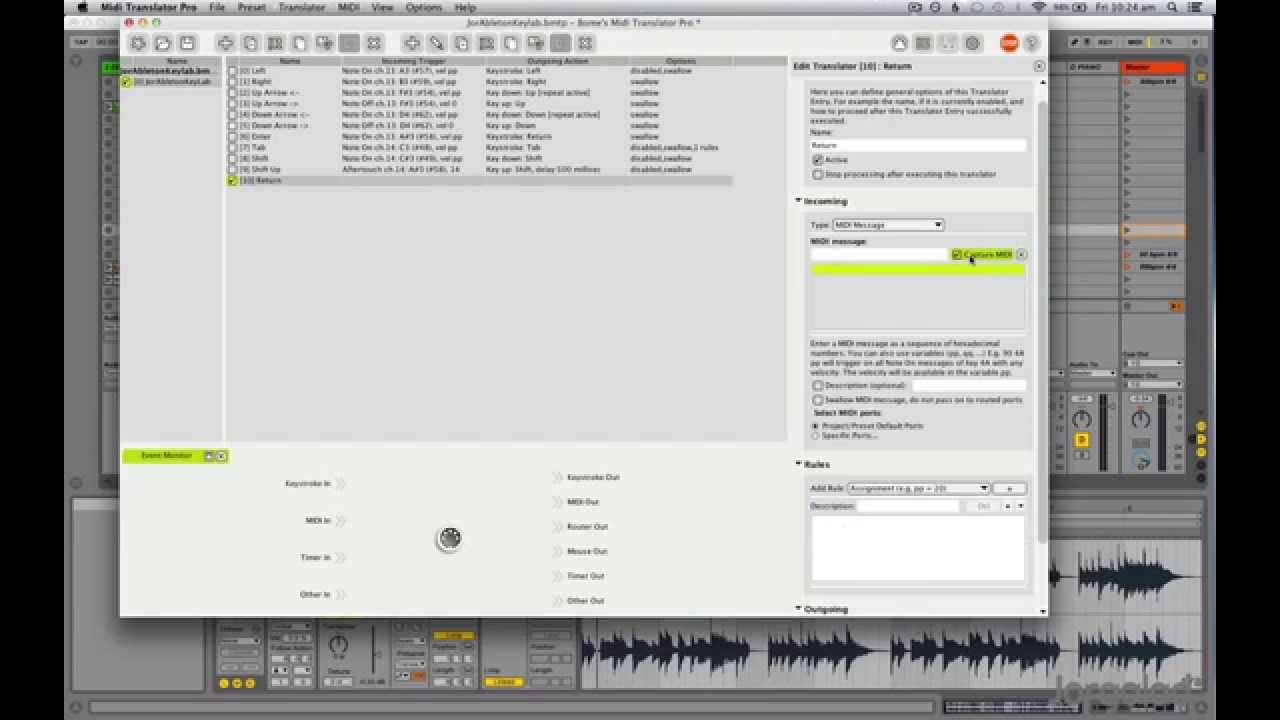
Task: Click the 'Mouse Out' monitor label
Action: pos(587,551)
